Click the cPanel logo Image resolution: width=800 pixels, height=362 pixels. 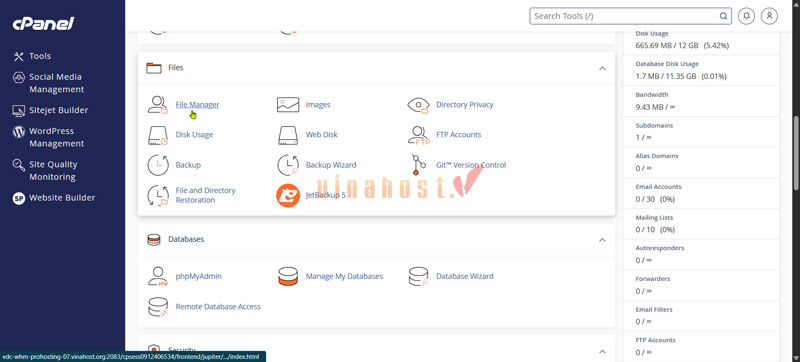tap(43, 23)
